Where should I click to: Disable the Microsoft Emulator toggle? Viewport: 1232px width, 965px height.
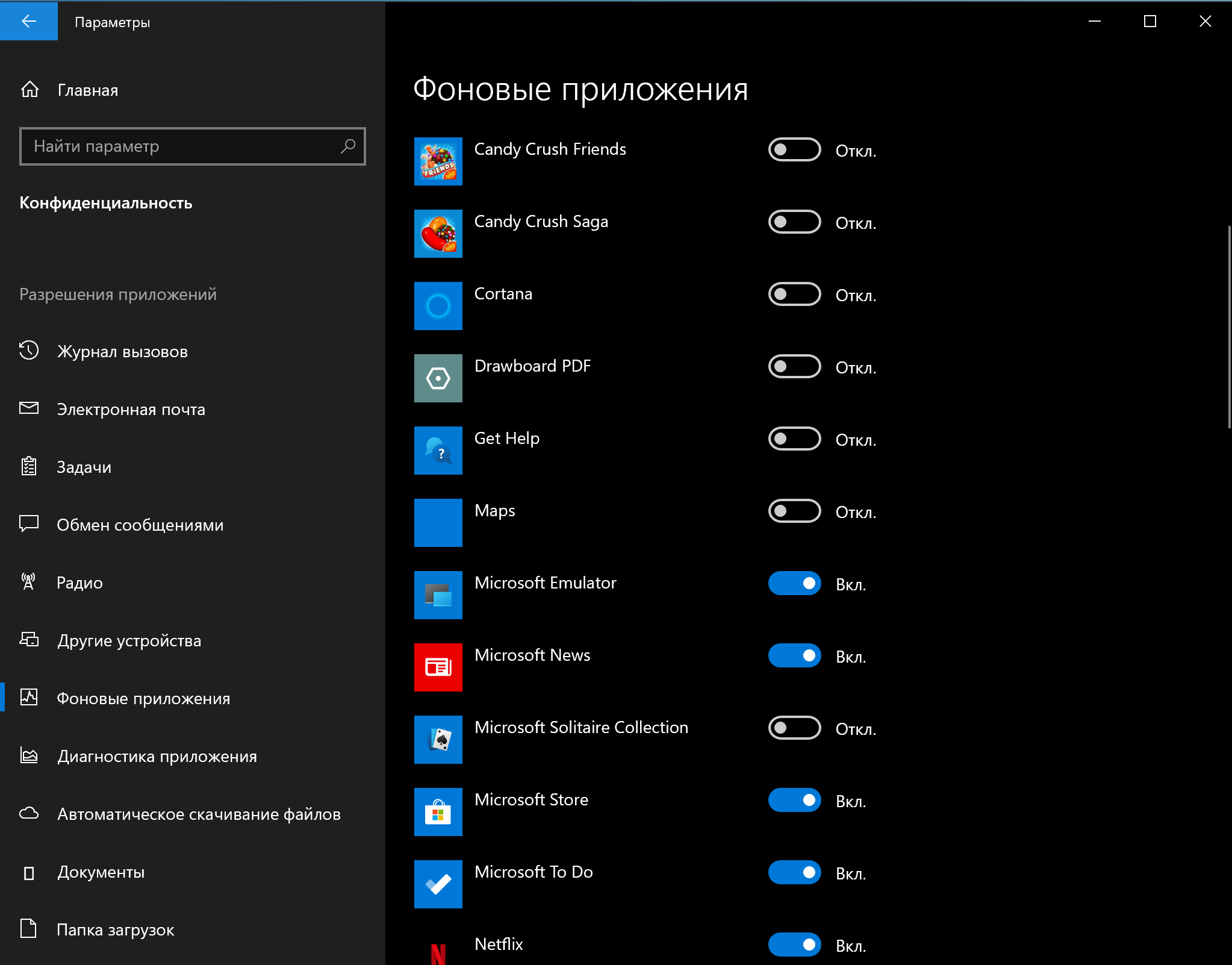[794, 583]
